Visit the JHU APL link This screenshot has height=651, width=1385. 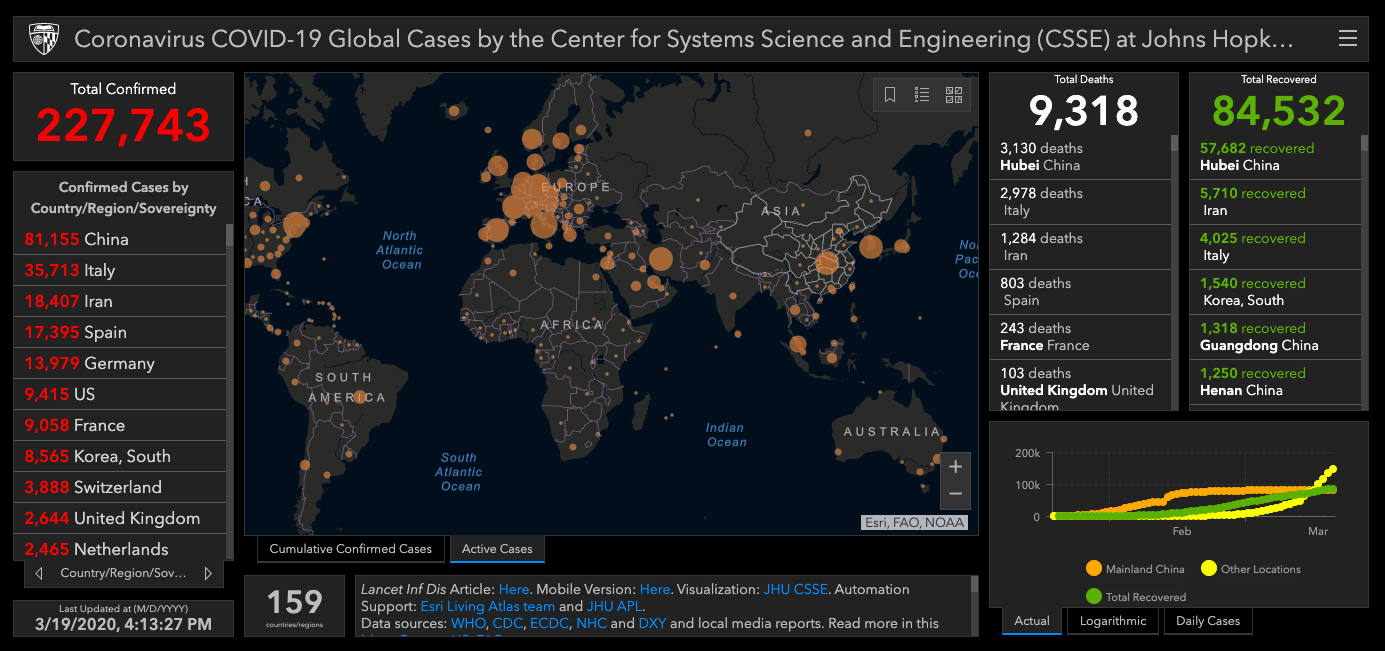point(615,606)
